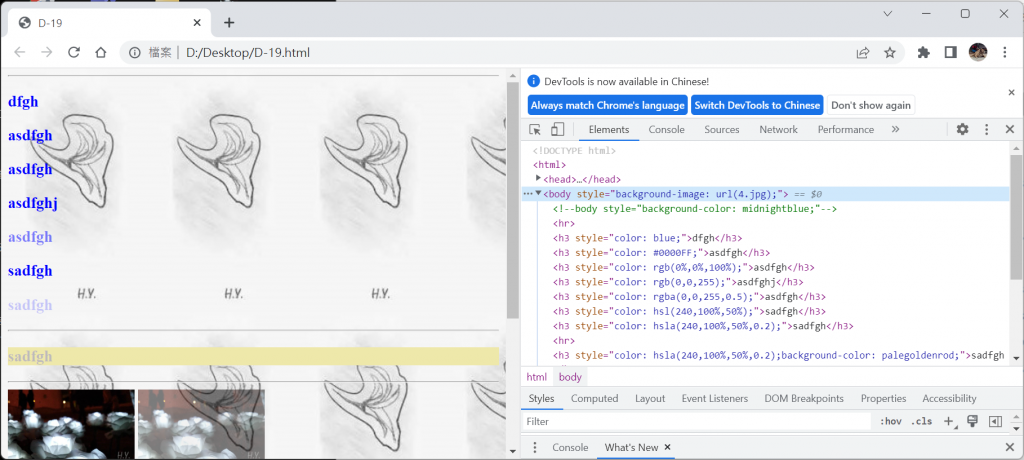The image size is (1024, 460).
Task: Close the What's New drawer tab
Action: tap(667, 448)
